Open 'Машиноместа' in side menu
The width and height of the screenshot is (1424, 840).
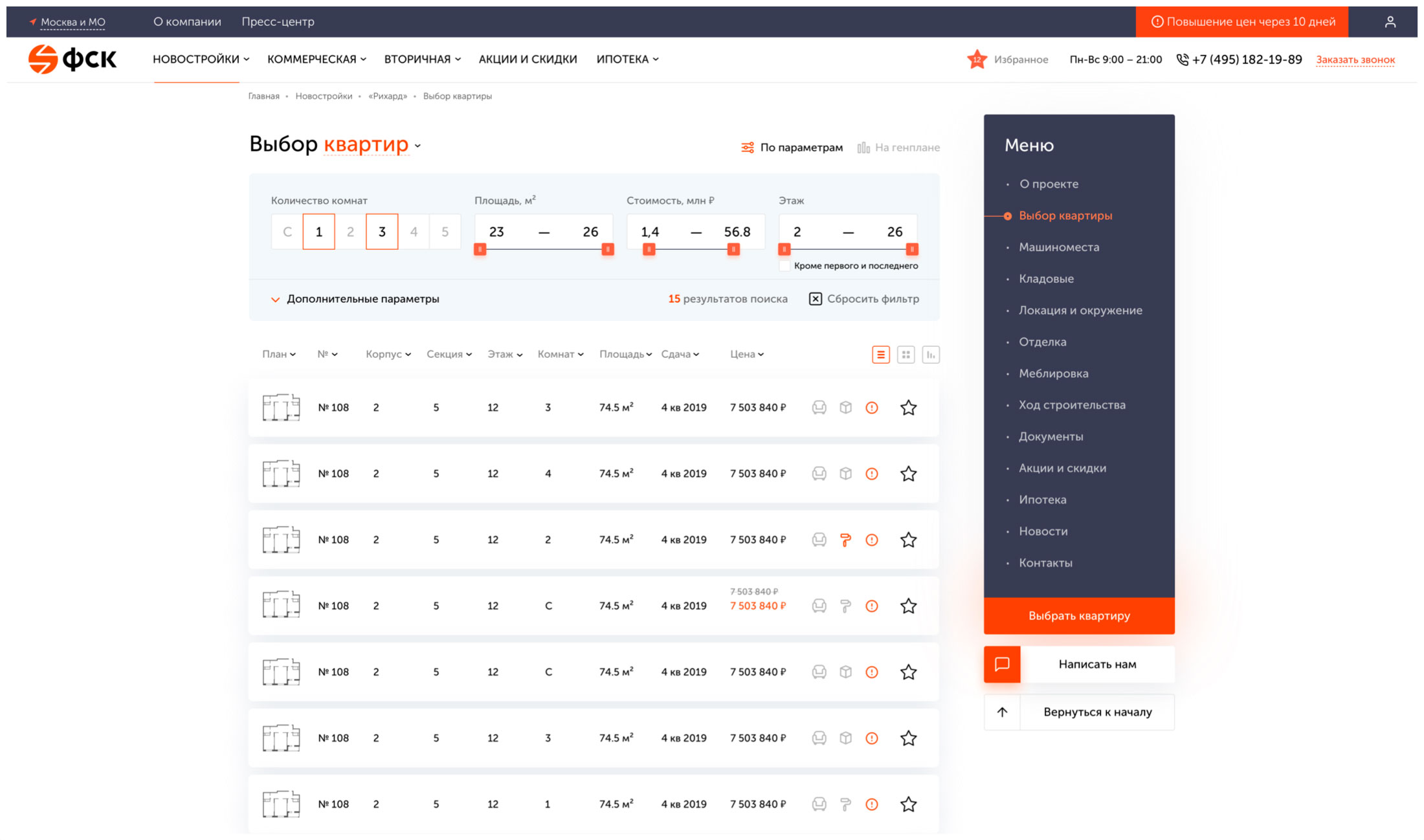1059,247
